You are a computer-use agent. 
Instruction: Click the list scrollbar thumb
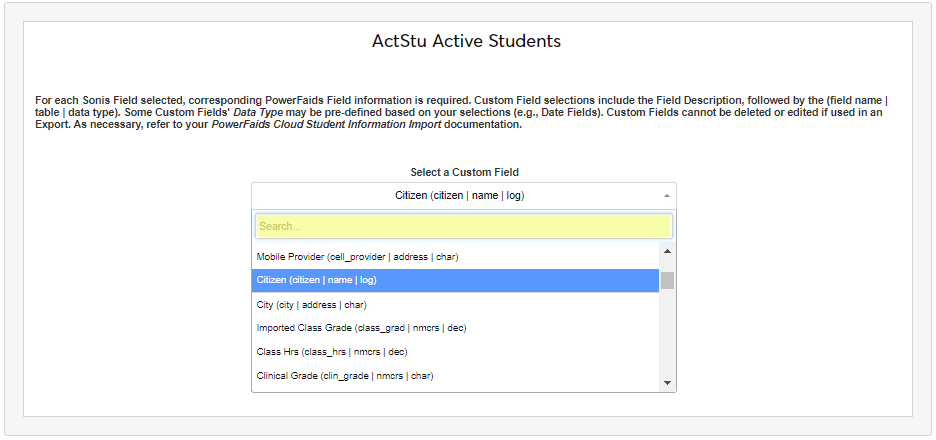(x=667, y=280)
